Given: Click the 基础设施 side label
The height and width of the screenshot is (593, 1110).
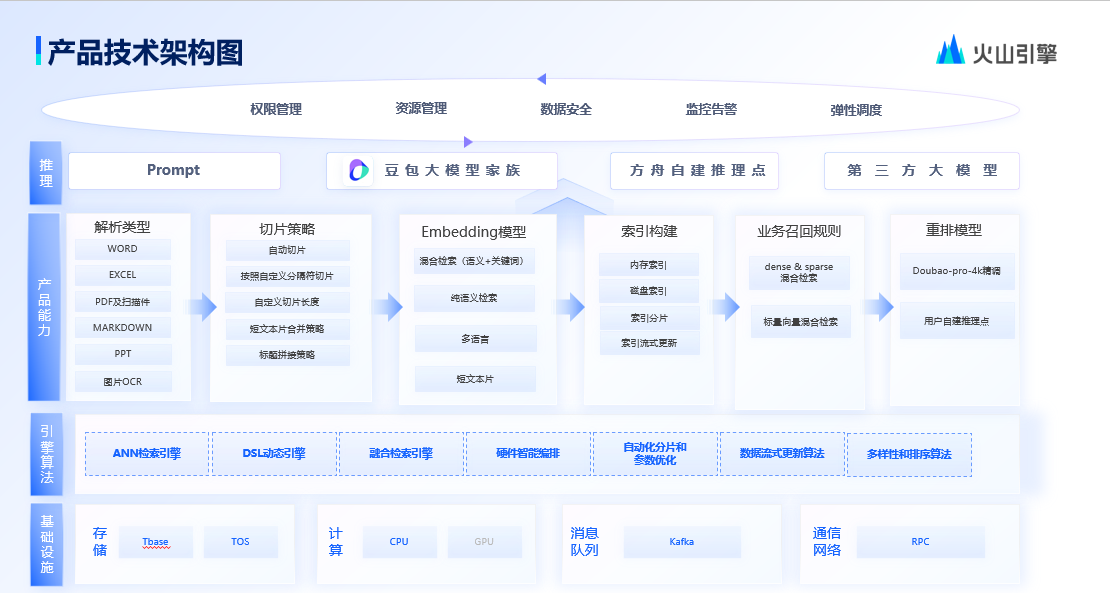Looking at the screenshot, I should point(47,544).
